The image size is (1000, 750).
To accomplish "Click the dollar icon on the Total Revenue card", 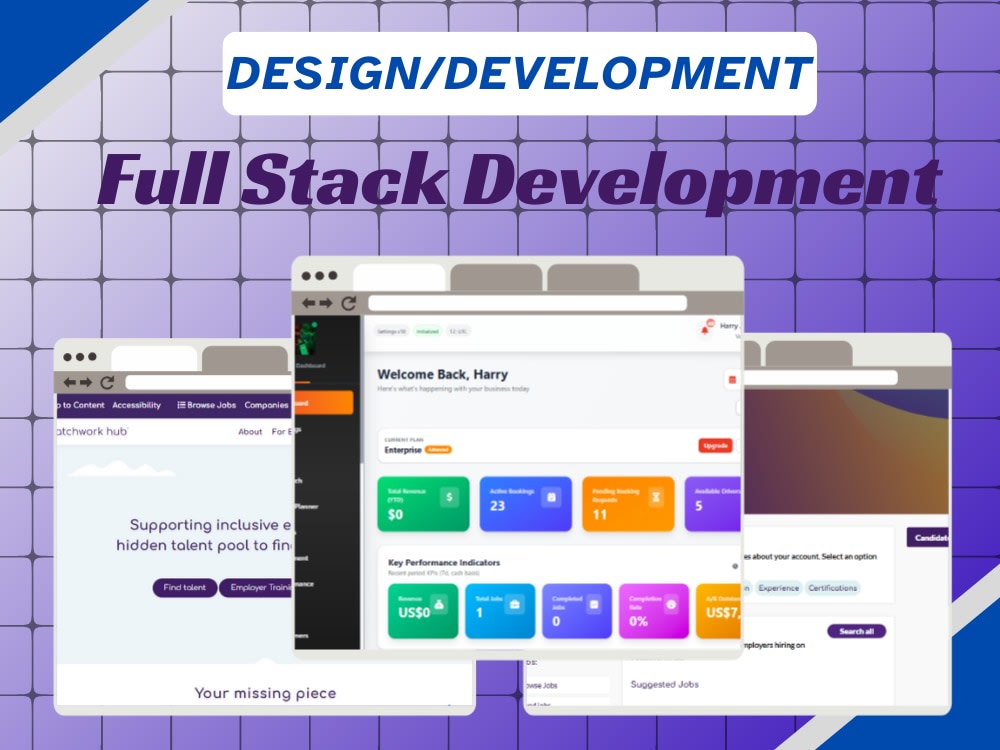I will click(x=449, y=497).
